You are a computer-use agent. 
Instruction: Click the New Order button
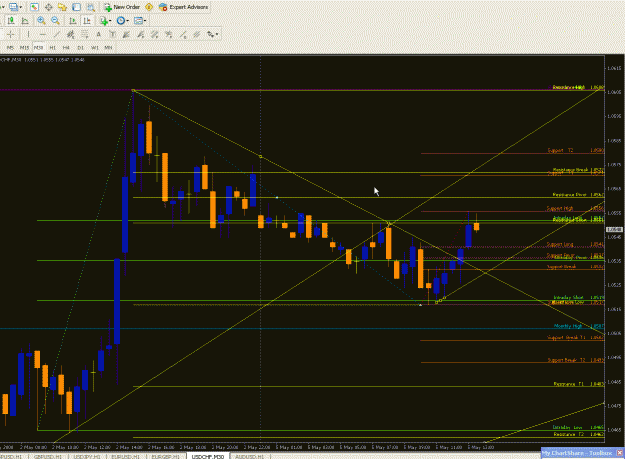(122, 7)
